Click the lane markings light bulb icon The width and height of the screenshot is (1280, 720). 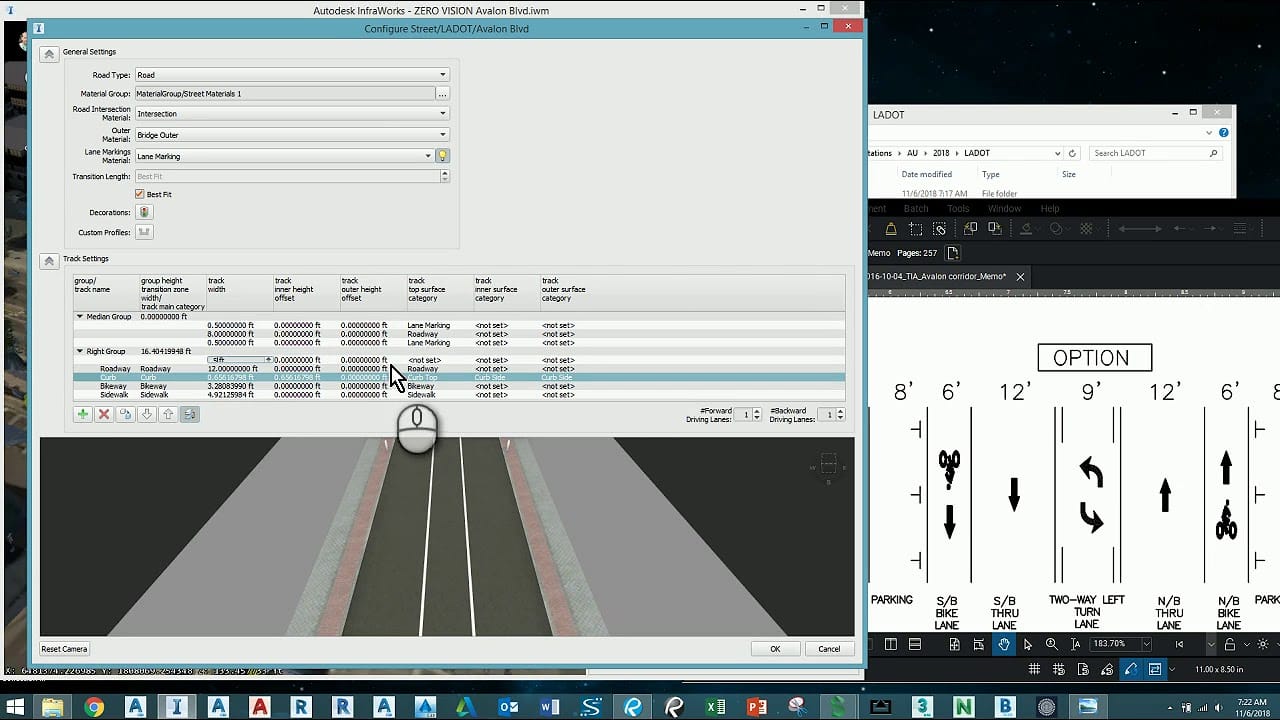tap(442, 156)
